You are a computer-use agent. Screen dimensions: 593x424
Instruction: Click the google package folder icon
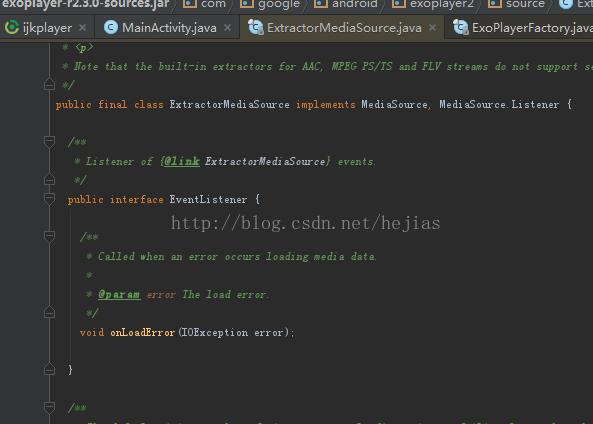pos(247,3)
